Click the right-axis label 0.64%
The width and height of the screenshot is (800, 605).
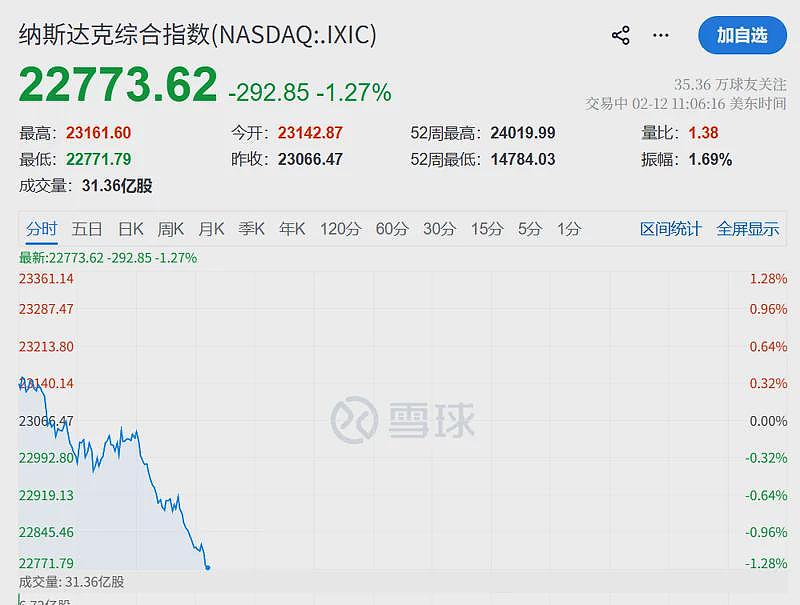(x=768, y=347)
